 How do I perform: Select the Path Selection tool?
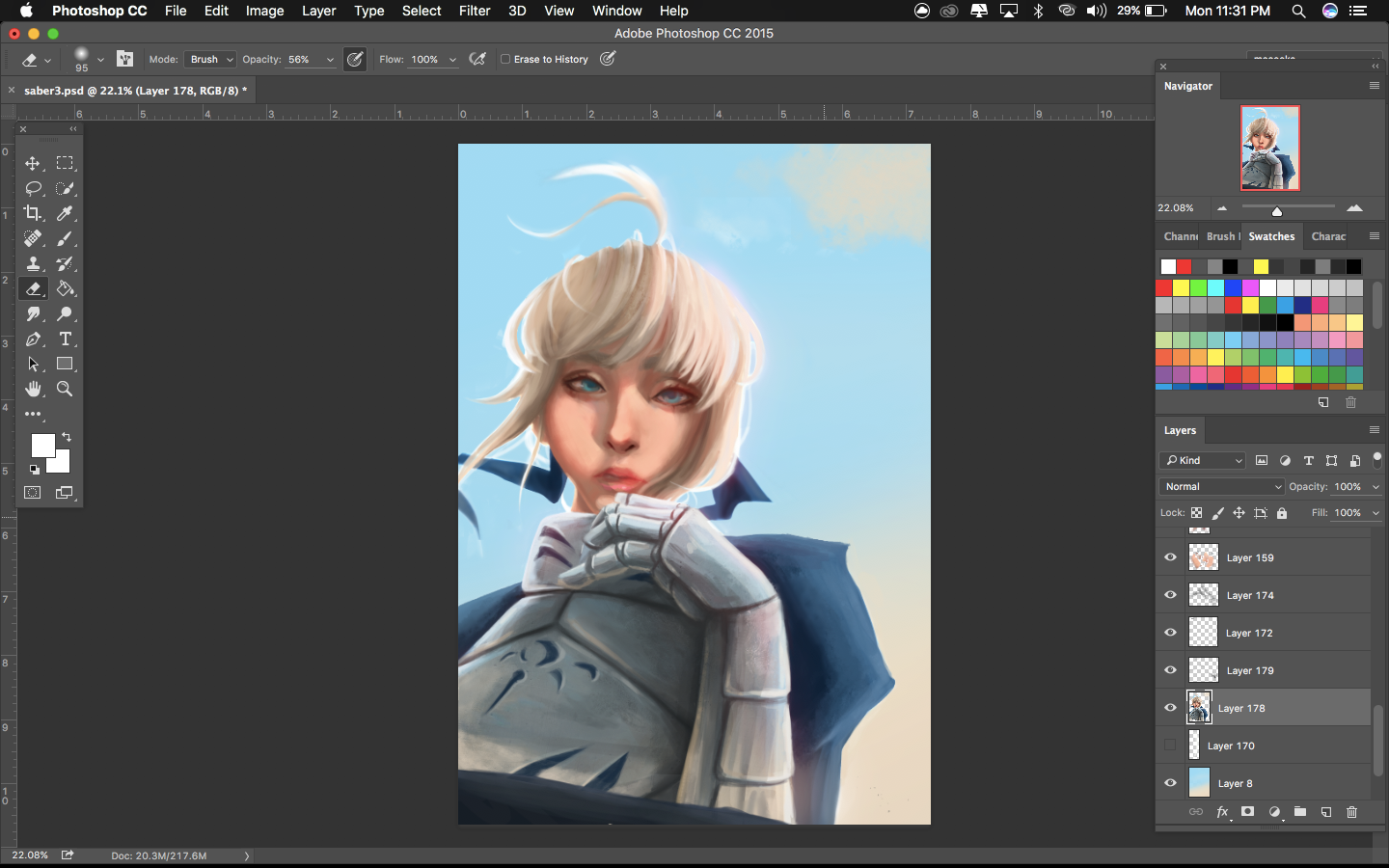click(33, 364)
